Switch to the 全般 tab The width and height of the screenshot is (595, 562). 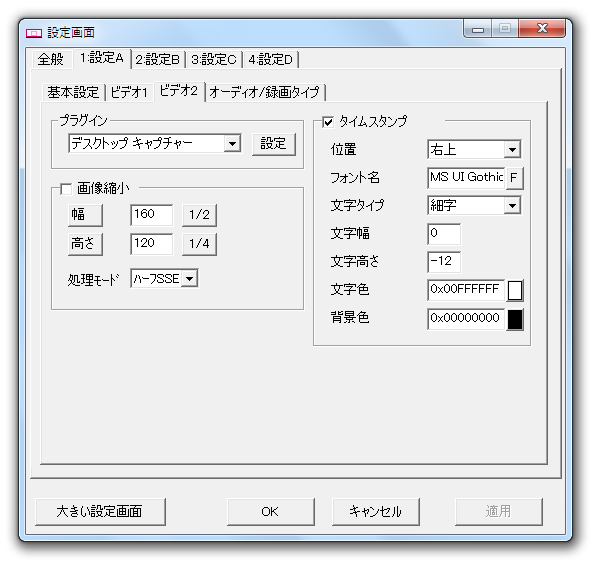point(51,59)
